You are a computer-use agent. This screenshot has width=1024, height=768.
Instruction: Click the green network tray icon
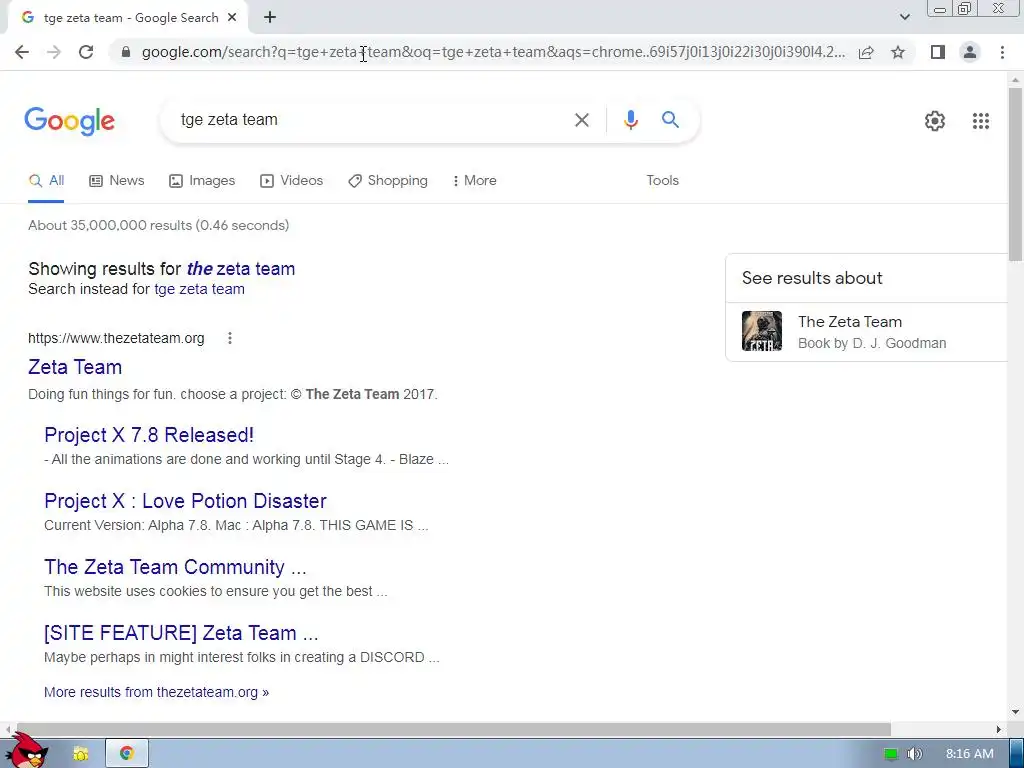890,754
